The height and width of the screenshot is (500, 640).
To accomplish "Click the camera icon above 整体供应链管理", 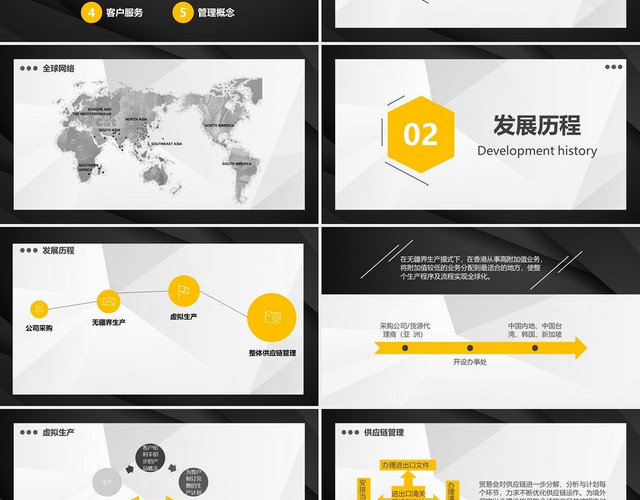I will [x=272, y=317].
